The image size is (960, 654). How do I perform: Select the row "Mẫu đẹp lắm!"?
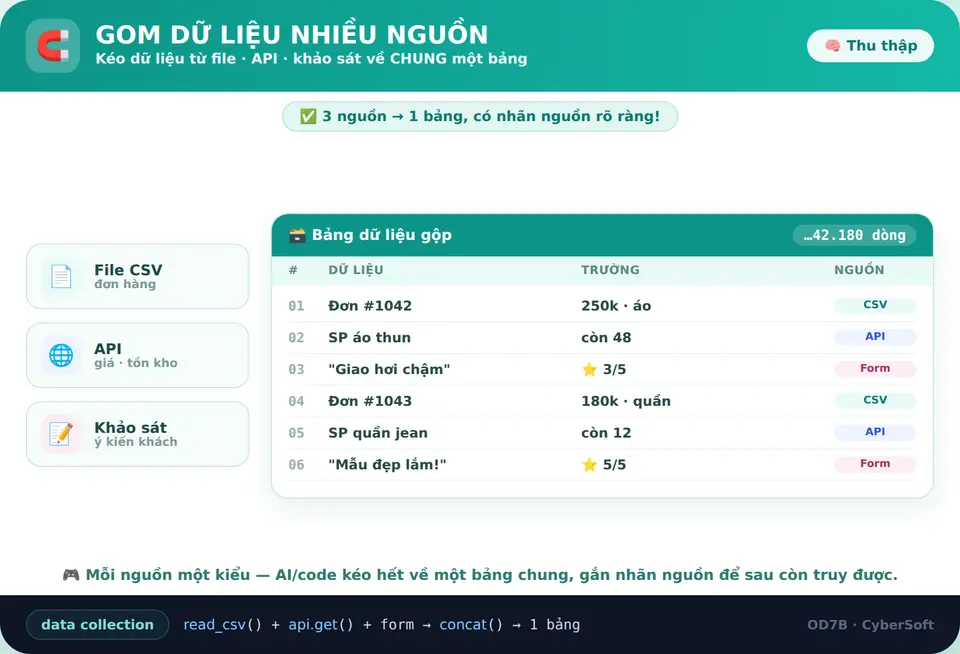(x=602, y=465)
